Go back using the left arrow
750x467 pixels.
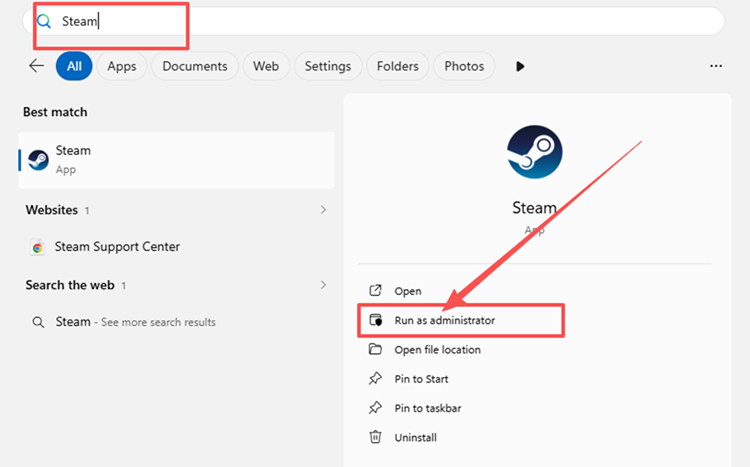[36, 66]
